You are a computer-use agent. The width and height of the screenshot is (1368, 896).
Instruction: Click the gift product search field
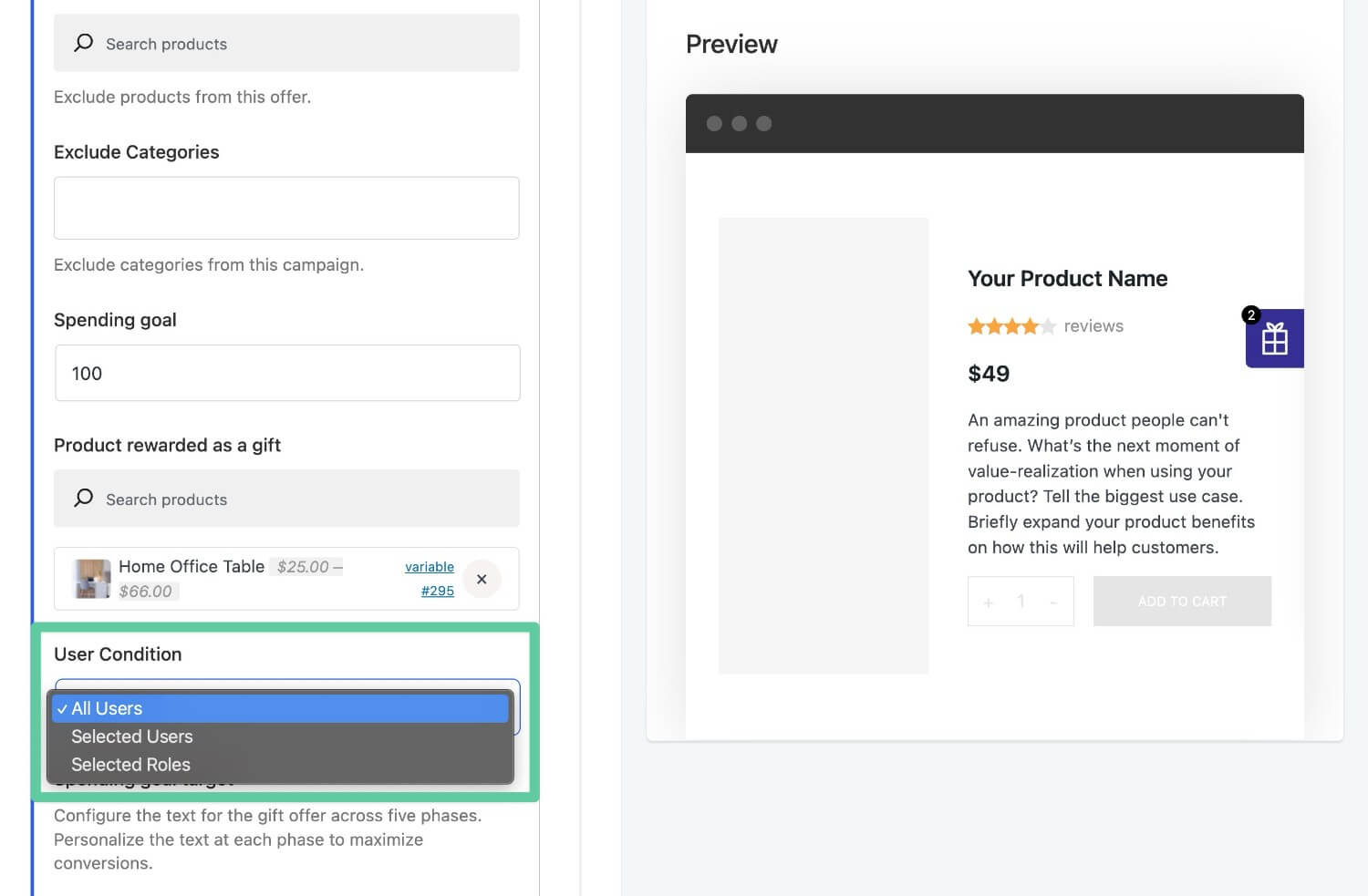(286, 499)
